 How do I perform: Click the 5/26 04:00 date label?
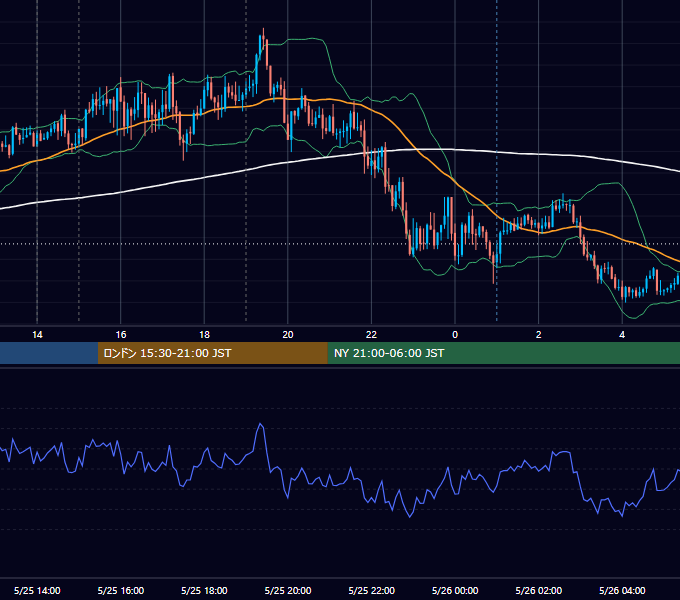(x=622, y=590)
